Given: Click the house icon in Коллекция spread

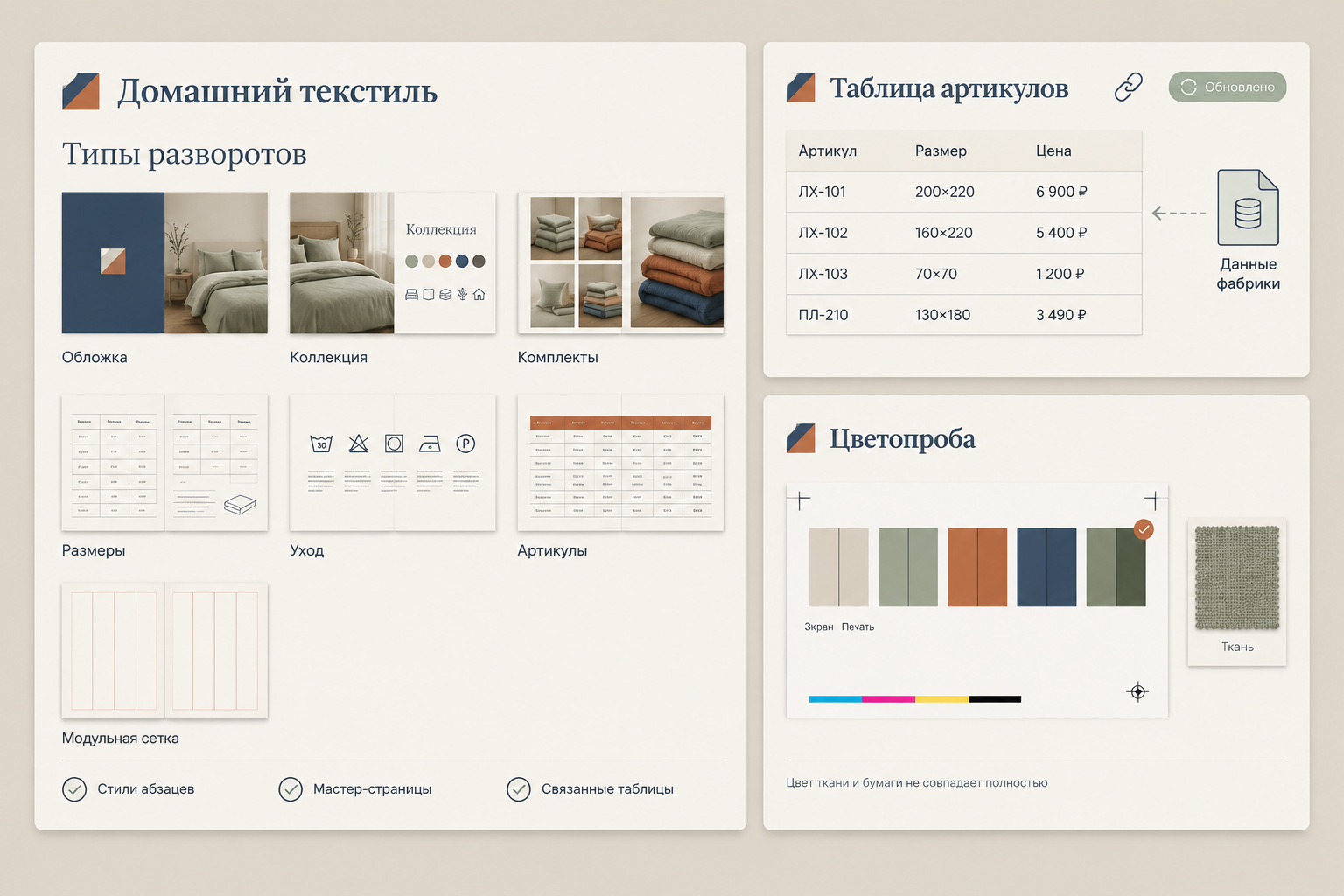Looking at the screenshot, I should click(x=479, y=295).
